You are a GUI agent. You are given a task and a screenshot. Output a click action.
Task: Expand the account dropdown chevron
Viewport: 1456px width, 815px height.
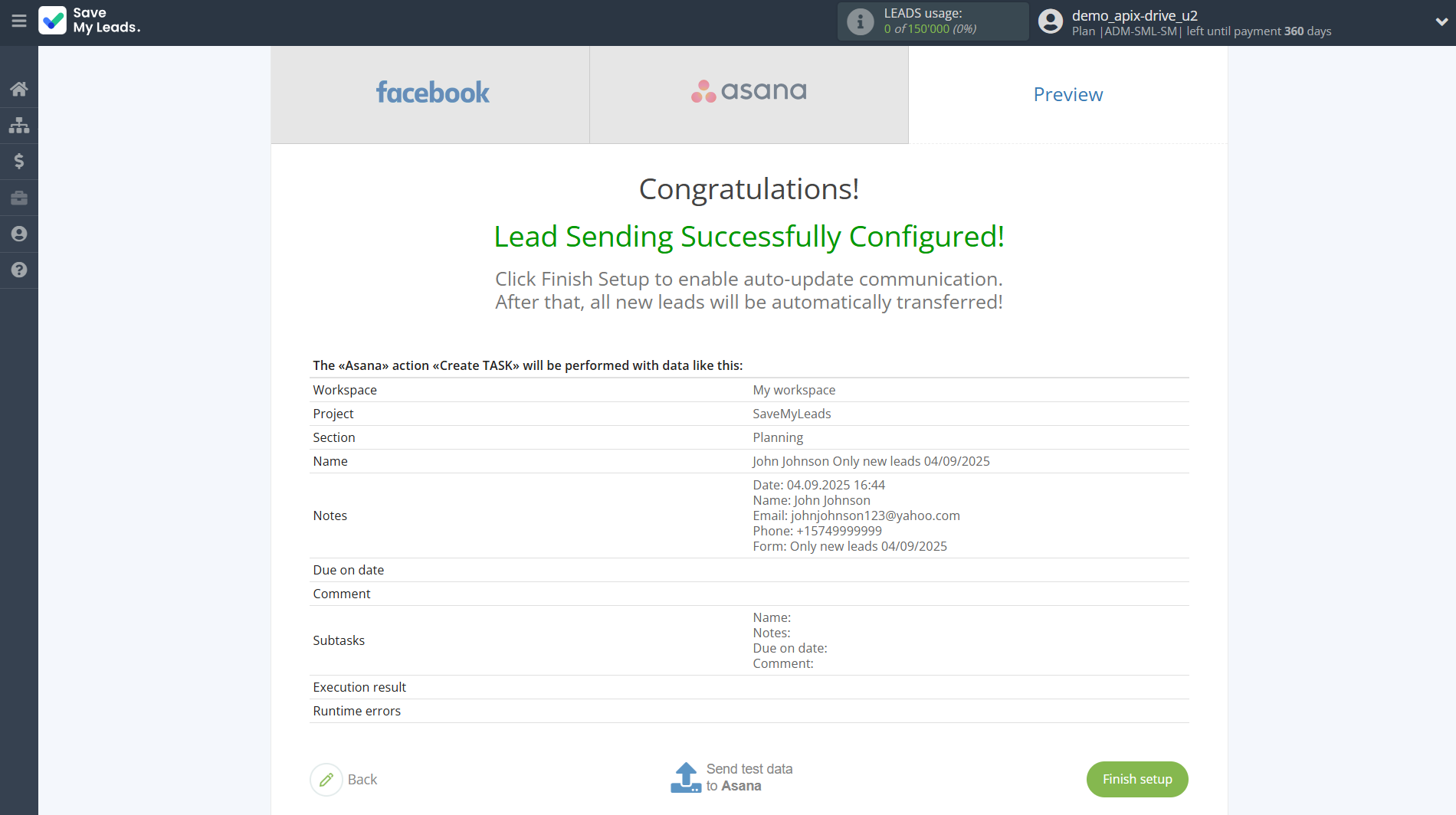[1441, 21]
